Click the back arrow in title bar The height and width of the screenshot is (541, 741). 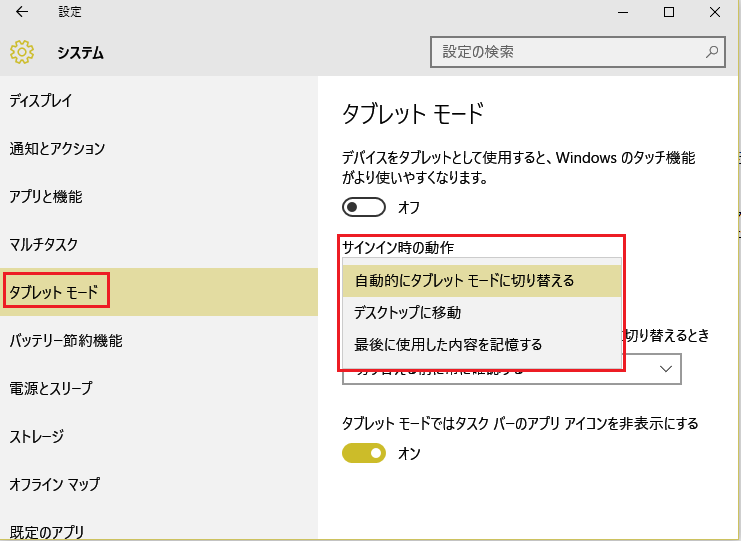(22, 12)
